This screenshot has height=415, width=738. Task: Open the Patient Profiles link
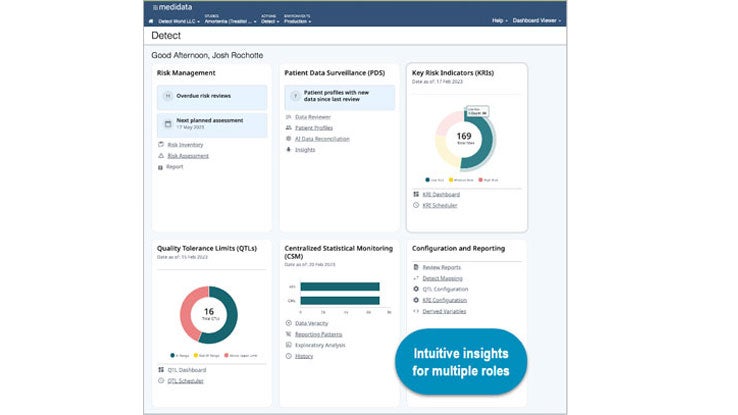coord(314,128)
